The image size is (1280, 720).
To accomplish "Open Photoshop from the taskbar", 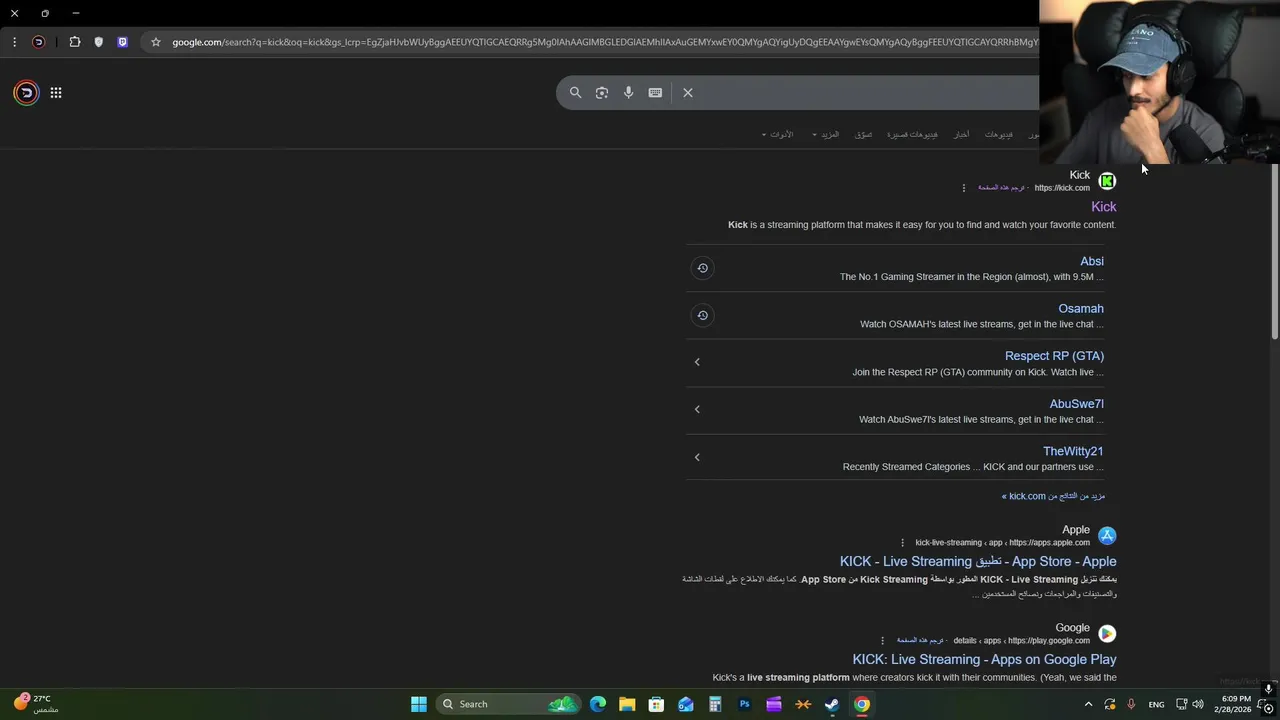I will [744, 704].
